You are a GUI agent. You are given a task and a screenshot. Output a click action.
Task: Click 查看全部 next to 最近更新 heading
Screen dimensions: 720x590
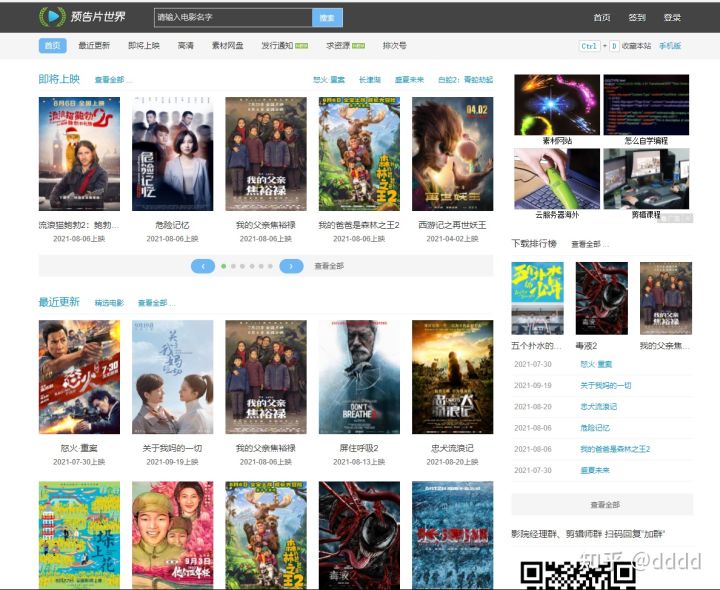tap(156, 303)
